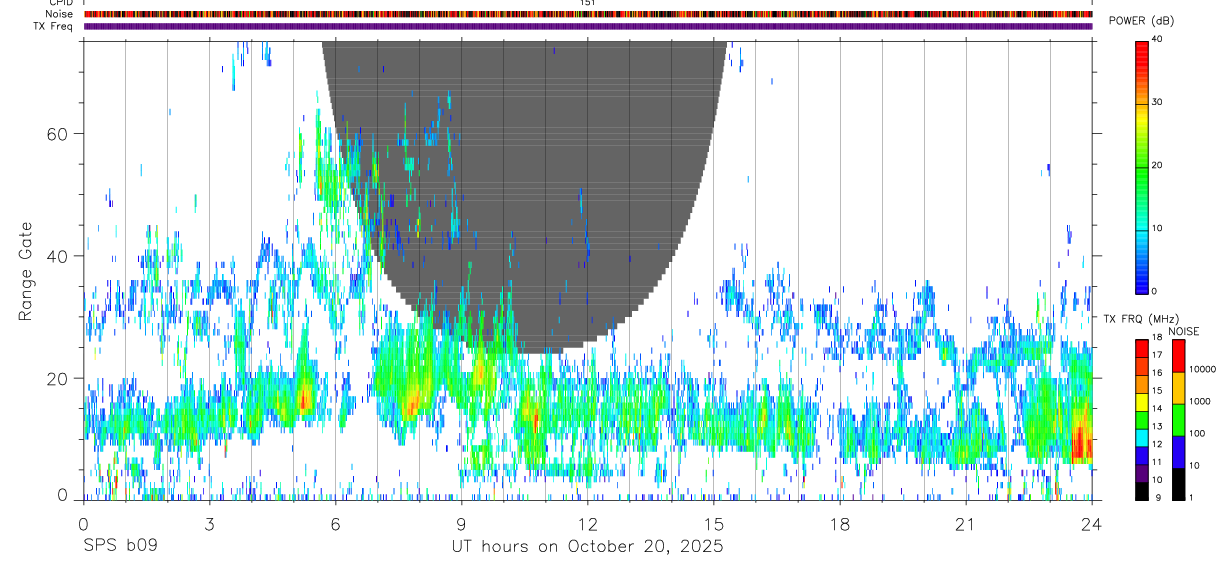Click the '40' tick on power scale

tap(1156, 40)
